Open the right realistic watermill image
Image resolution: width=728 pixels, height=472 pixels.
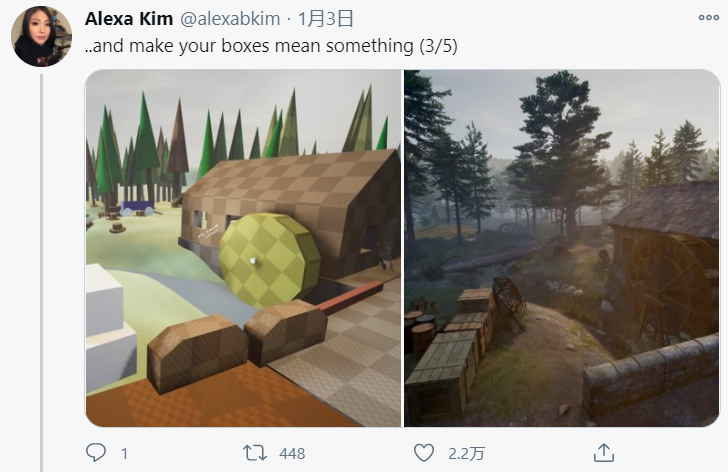tap(561, 248)
